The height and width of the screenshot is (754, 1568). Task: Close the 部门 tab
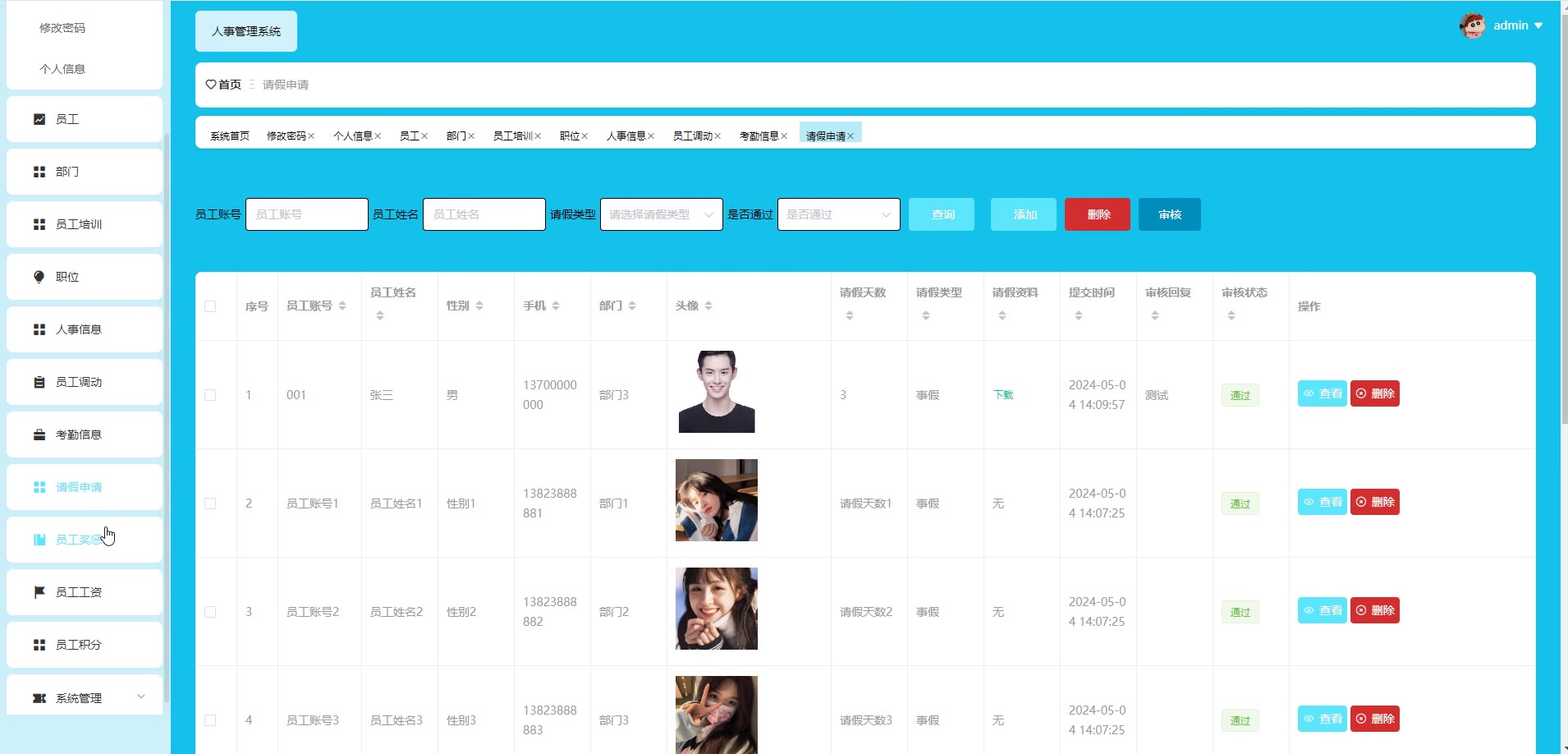[x=471, y=136]
